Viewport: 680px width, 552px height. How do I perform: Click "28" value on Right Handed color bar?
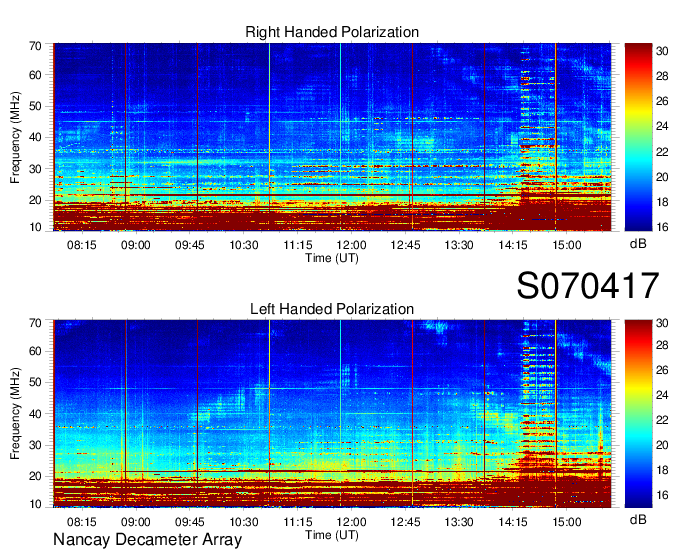pos(662,77)
